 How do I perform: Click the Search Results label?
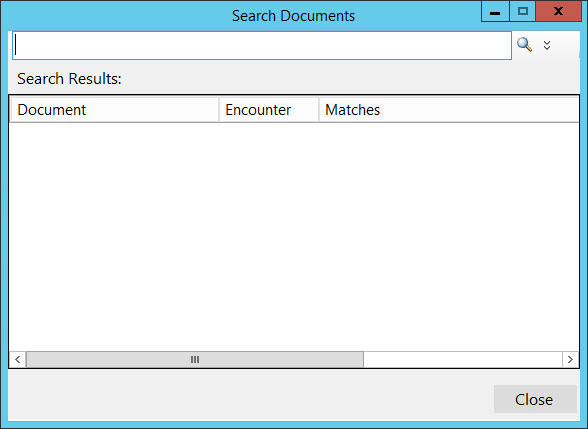(x=69, y=79)
